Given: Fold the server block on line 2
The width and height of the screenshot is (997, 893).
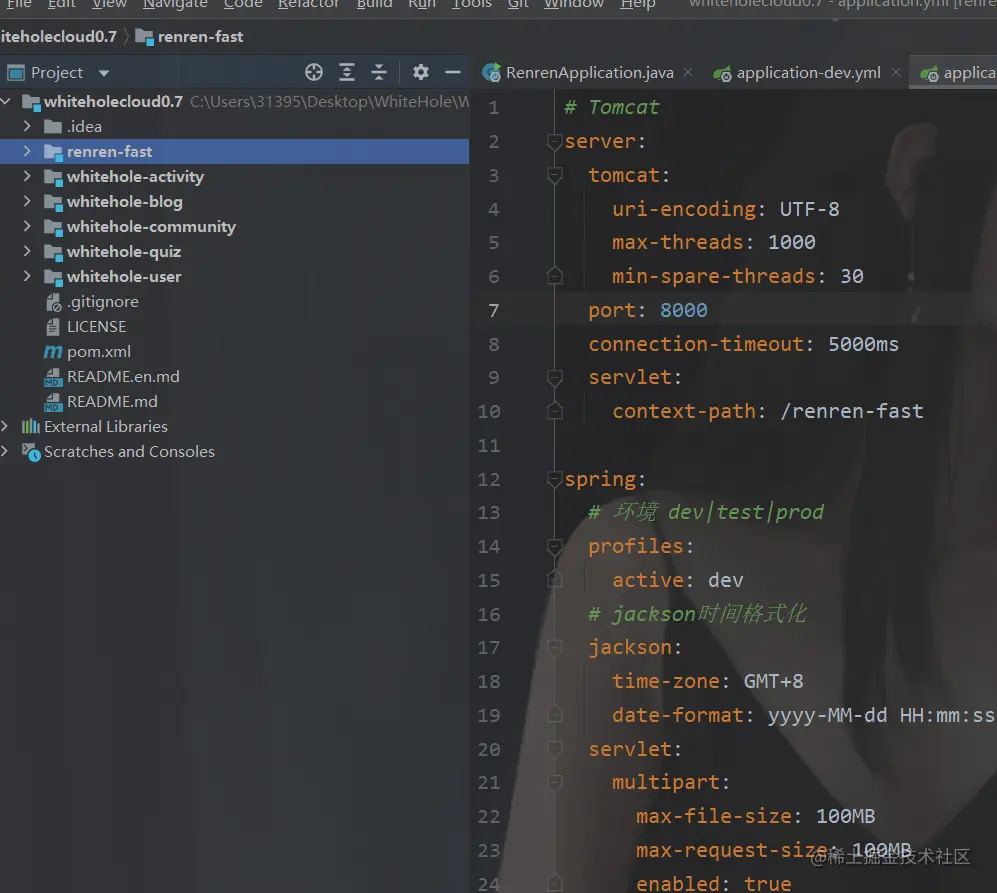Looking at the screenshot, I should click(554, 141).
